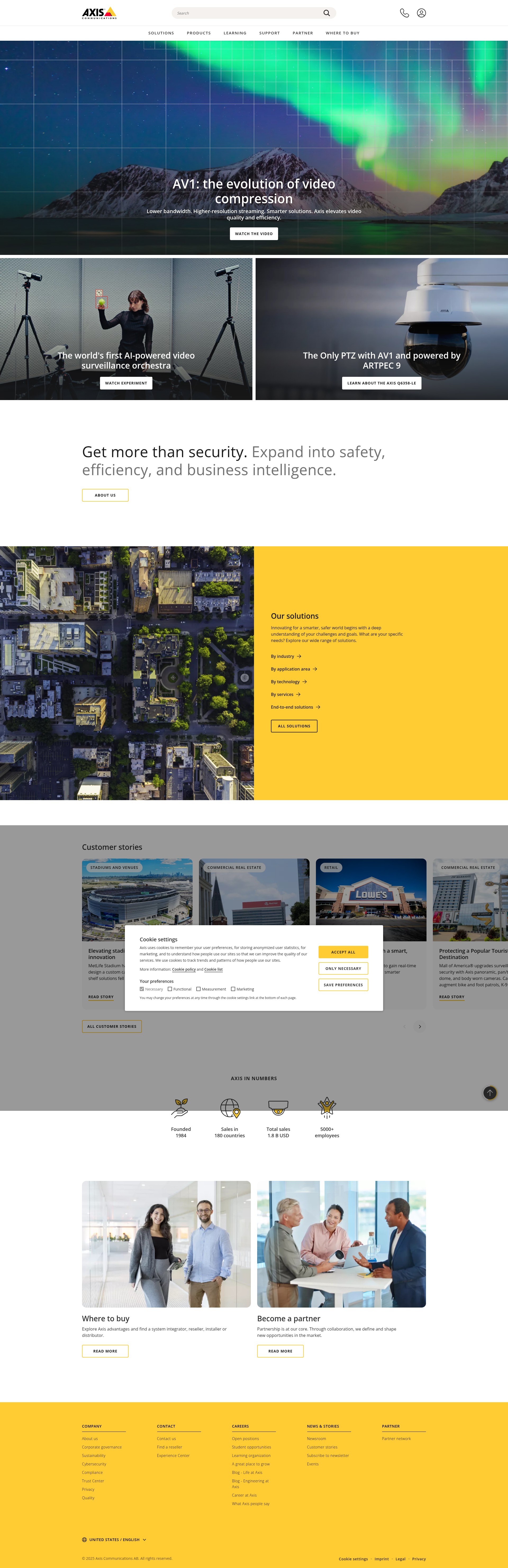Click the arrow next to End-to-end solutions
The height and width of the screenshot is (1568, 508).
click(x=318, y=707)
